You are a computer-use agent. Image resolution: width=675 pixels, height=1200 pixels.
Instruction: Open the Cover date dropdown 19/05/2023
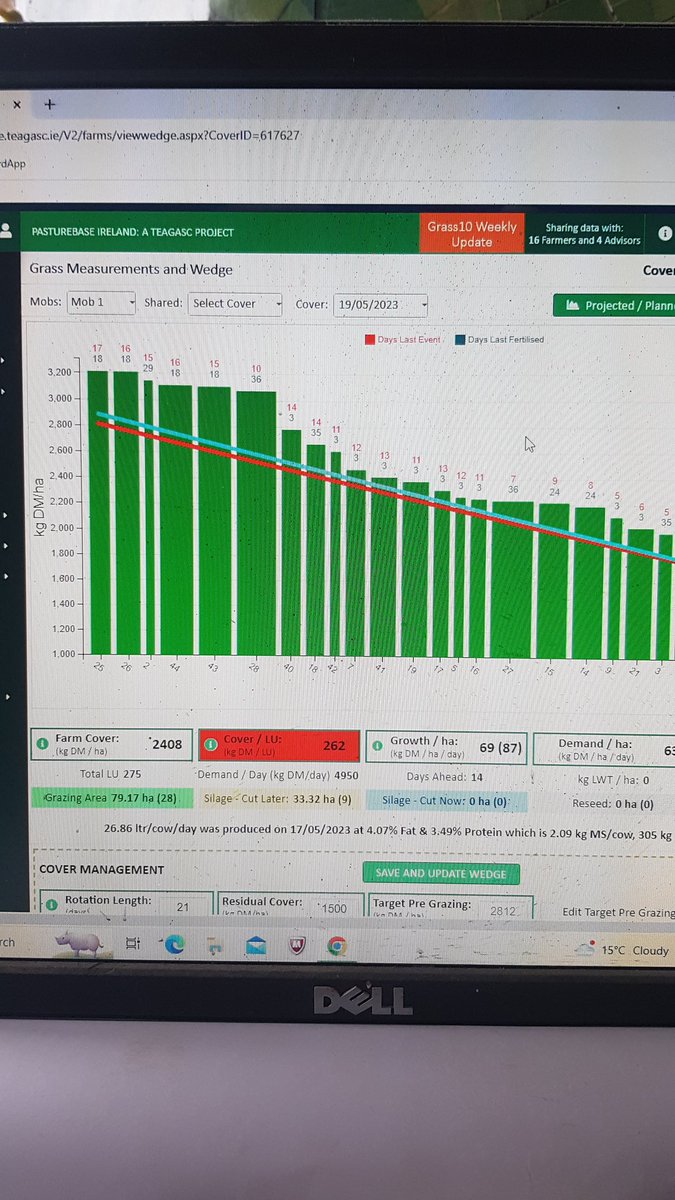[x=381, y=304]
